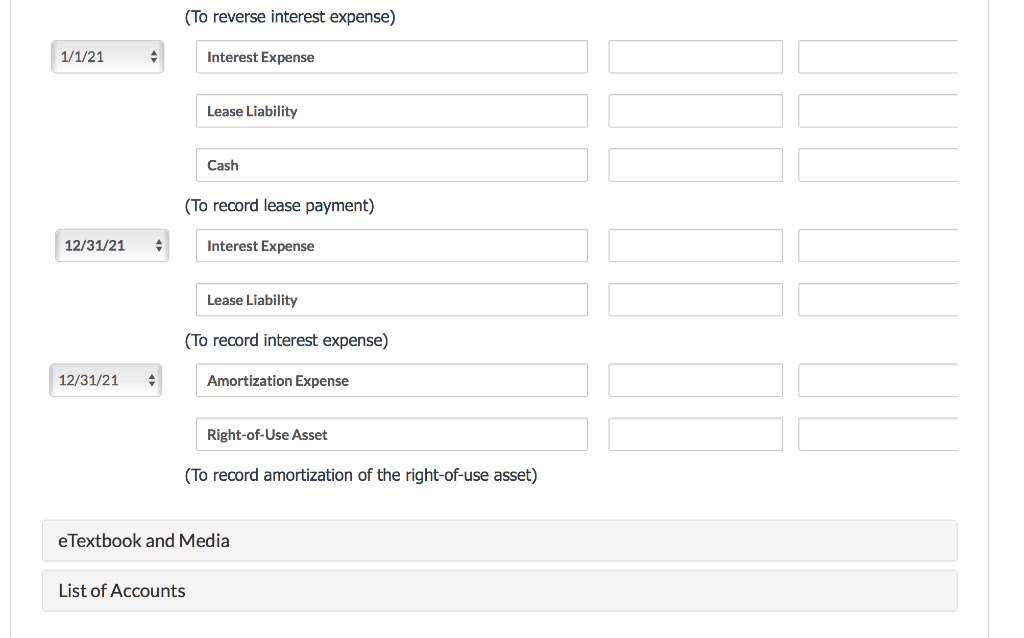Click the debit field beside Amortization Expense
This screenshot has height=638, width=1024.
pyautogui.click(x=694, y=380)
